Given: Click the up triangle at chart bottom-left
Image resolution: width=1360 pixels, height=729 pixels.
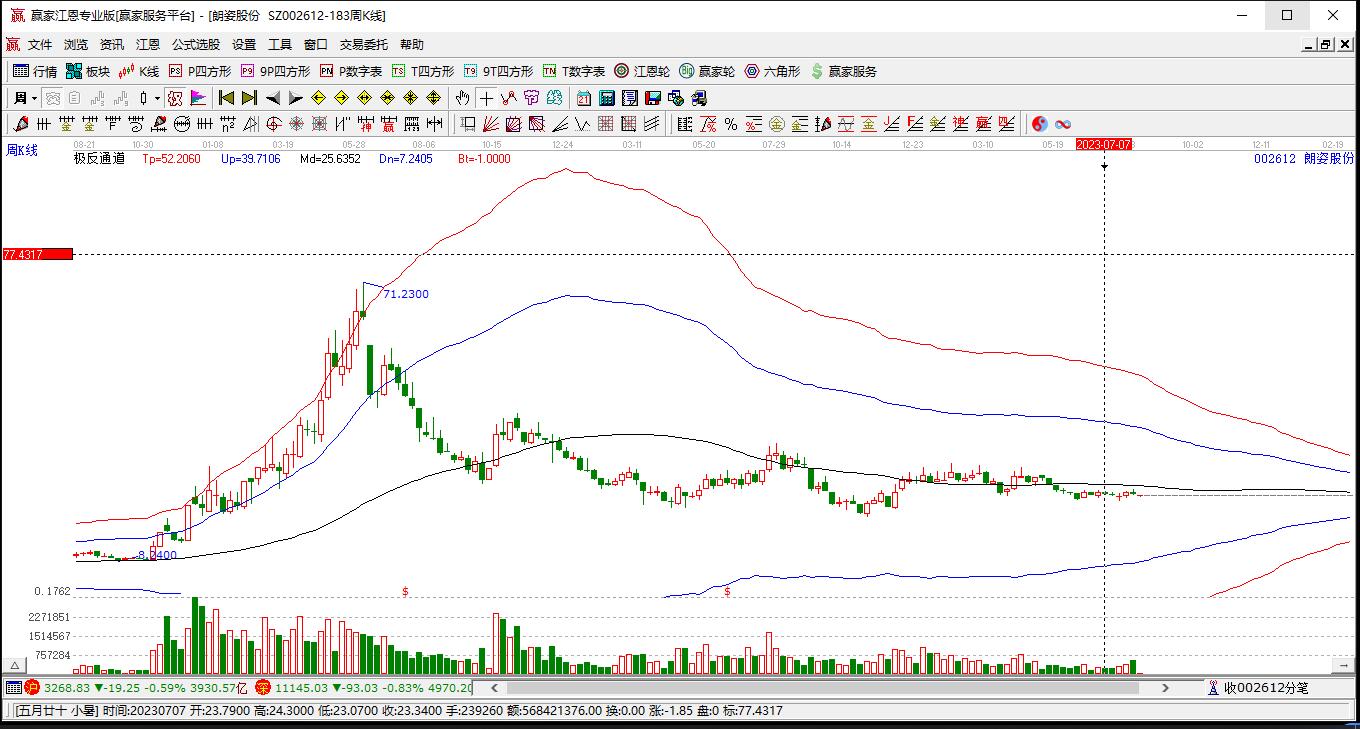Looking at the screenshot, I should tap(15, 666).
